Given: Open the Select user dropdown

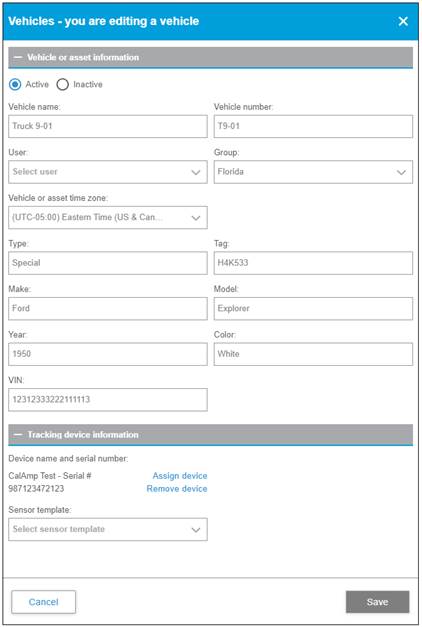Looking at the screenshot, I should pyautogui.click(x=108, y=172).
